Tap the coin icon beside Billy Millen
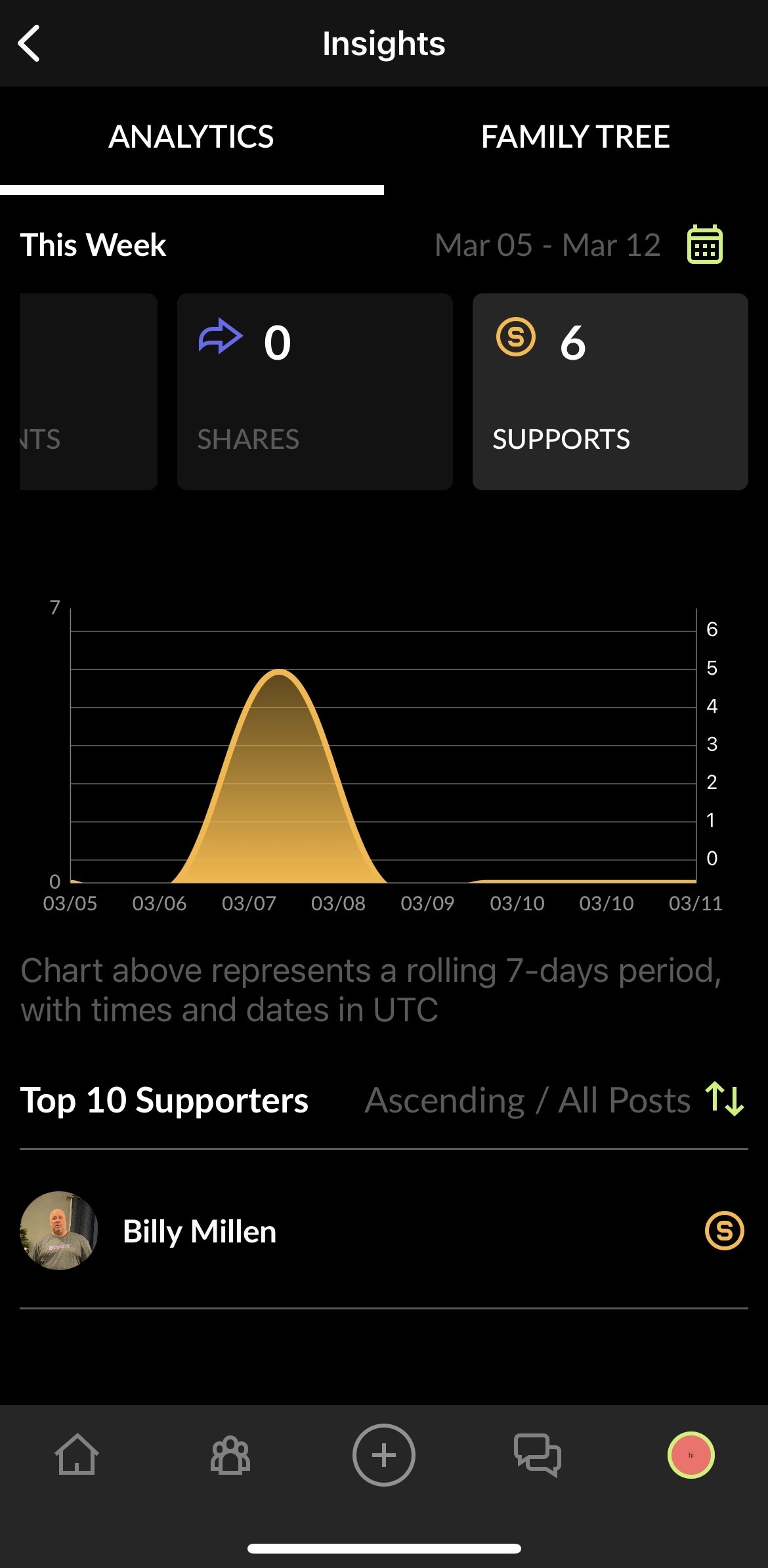Screen dimensions: 768x1568 pos(724,1231)
